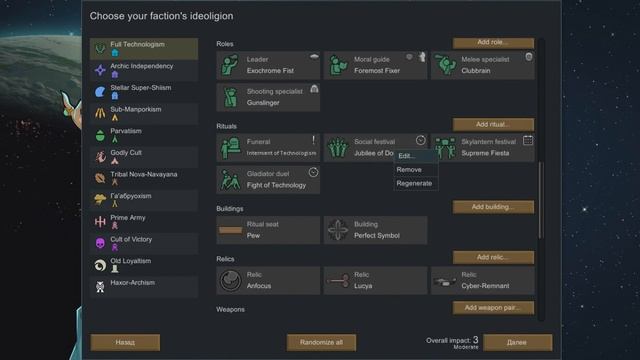Viewport: 640px width, 360px height.
Task: Click the Add relic button
Action: (x=493, y=257)
